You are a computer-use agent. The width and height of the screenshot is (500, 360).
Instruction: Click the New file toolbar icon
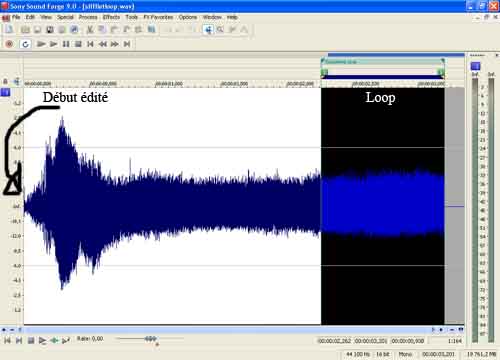[x=9, y=30]
